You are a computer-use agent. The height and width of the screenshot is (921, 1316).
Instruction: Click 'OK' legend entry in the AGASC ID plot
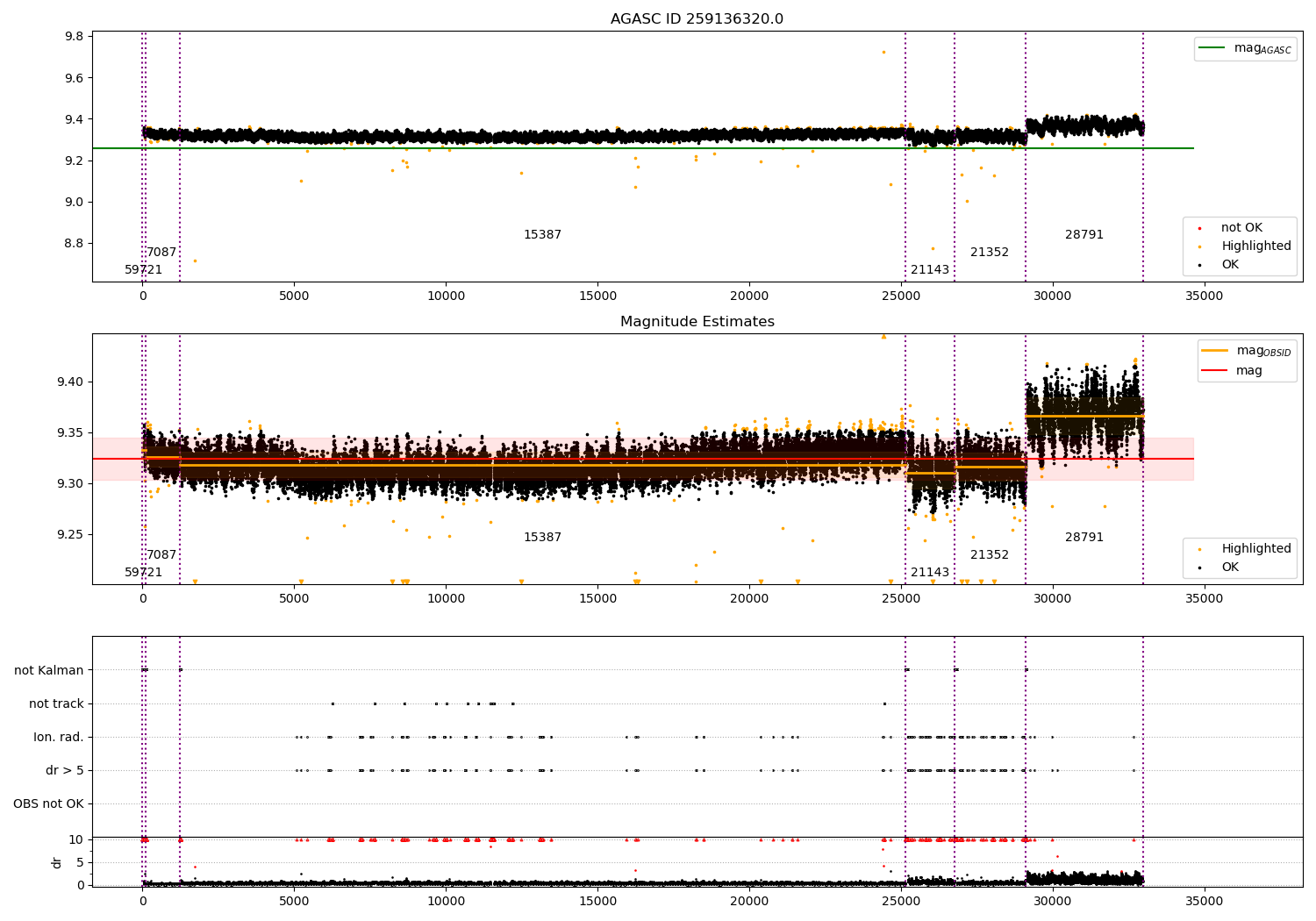click(1228, 265)
